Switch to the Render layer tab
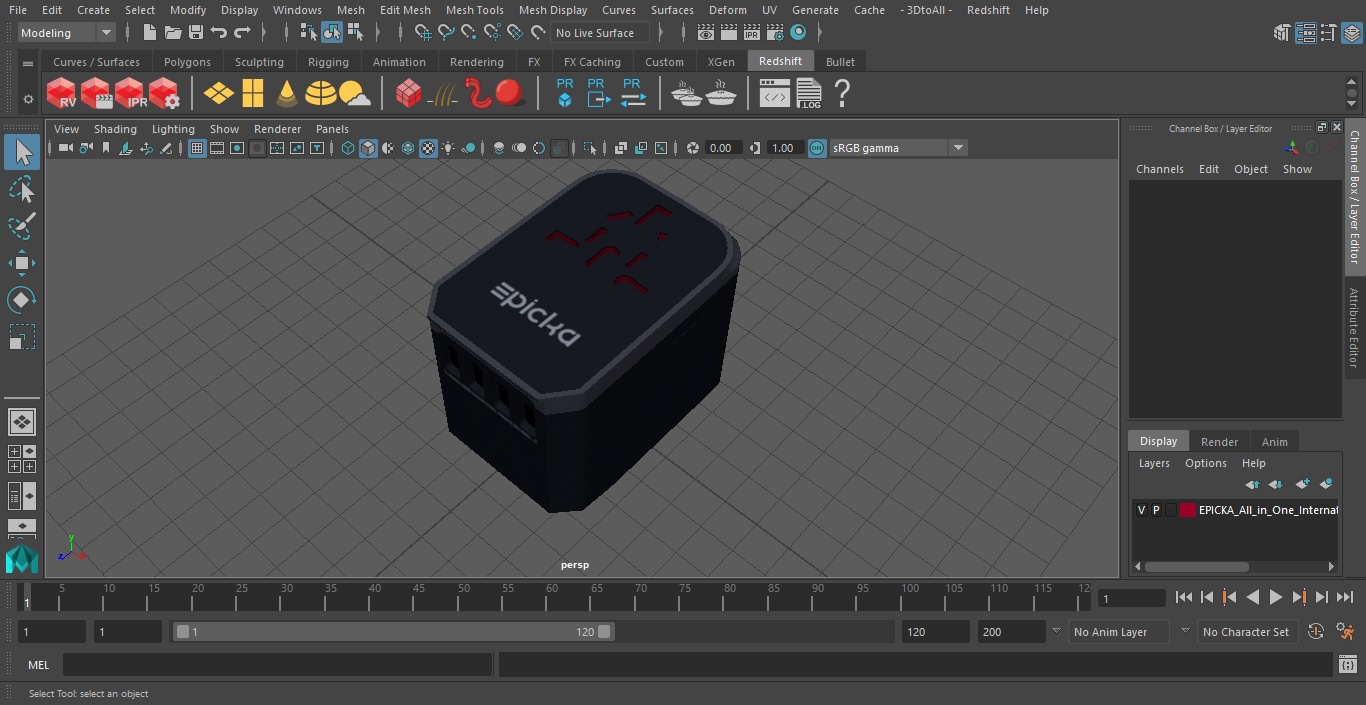The image size is (1366, 705). 1219,442
